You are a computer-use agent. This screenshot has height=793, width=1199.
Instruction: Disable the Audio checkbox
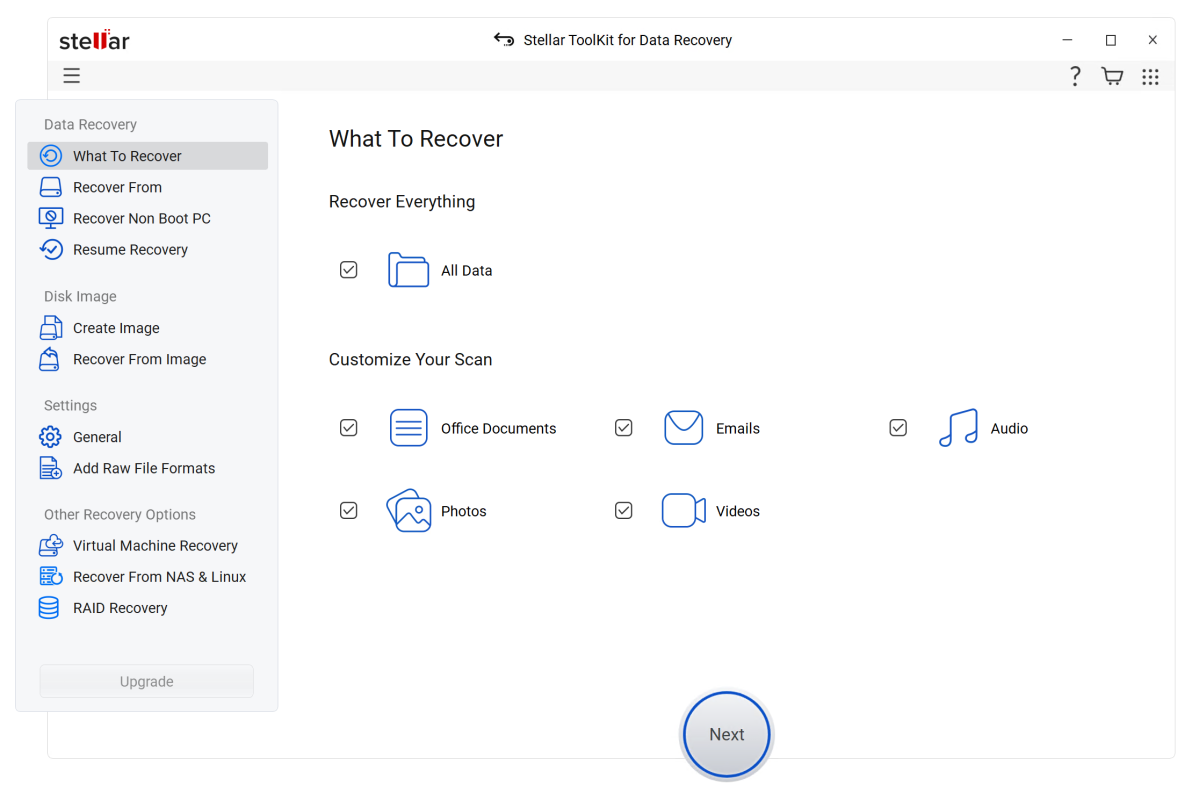pos(898,428)
